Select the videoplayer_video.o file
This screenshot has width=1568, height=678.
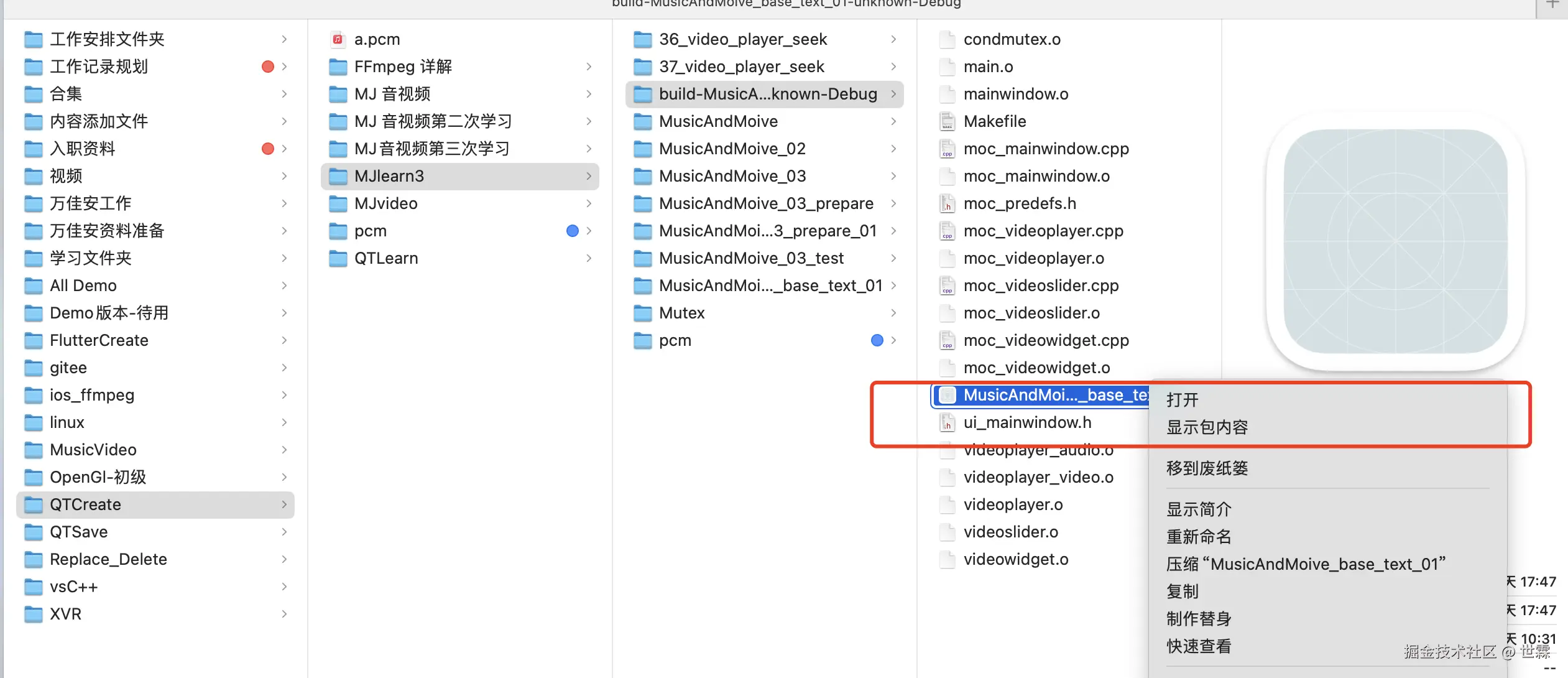(x=1038, y=477)
